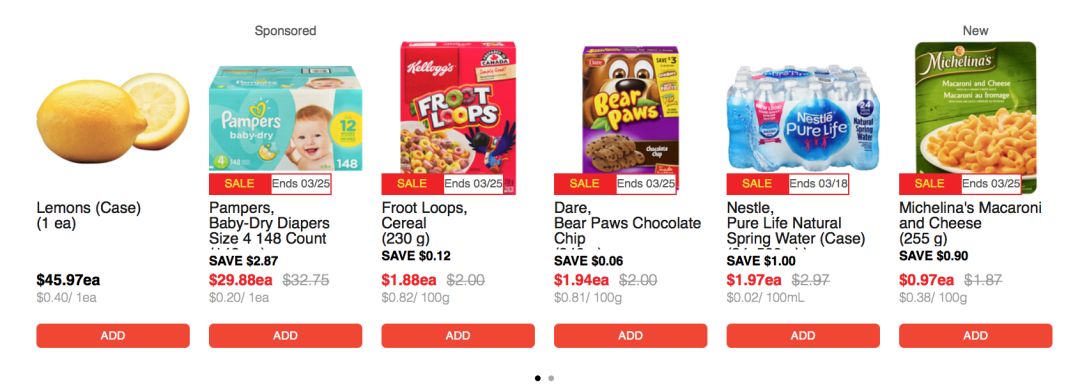This screenshot has width=1080, height=385.
Task: Open the Lemons product image
Action: [113, 118]
